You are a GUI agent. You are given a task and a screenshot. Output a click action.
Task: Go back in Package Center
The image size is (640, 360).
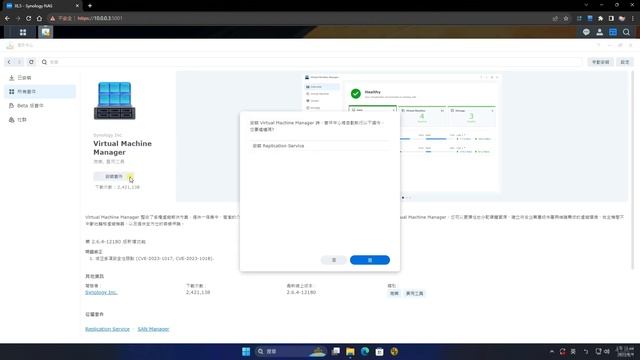coord(9,62)
